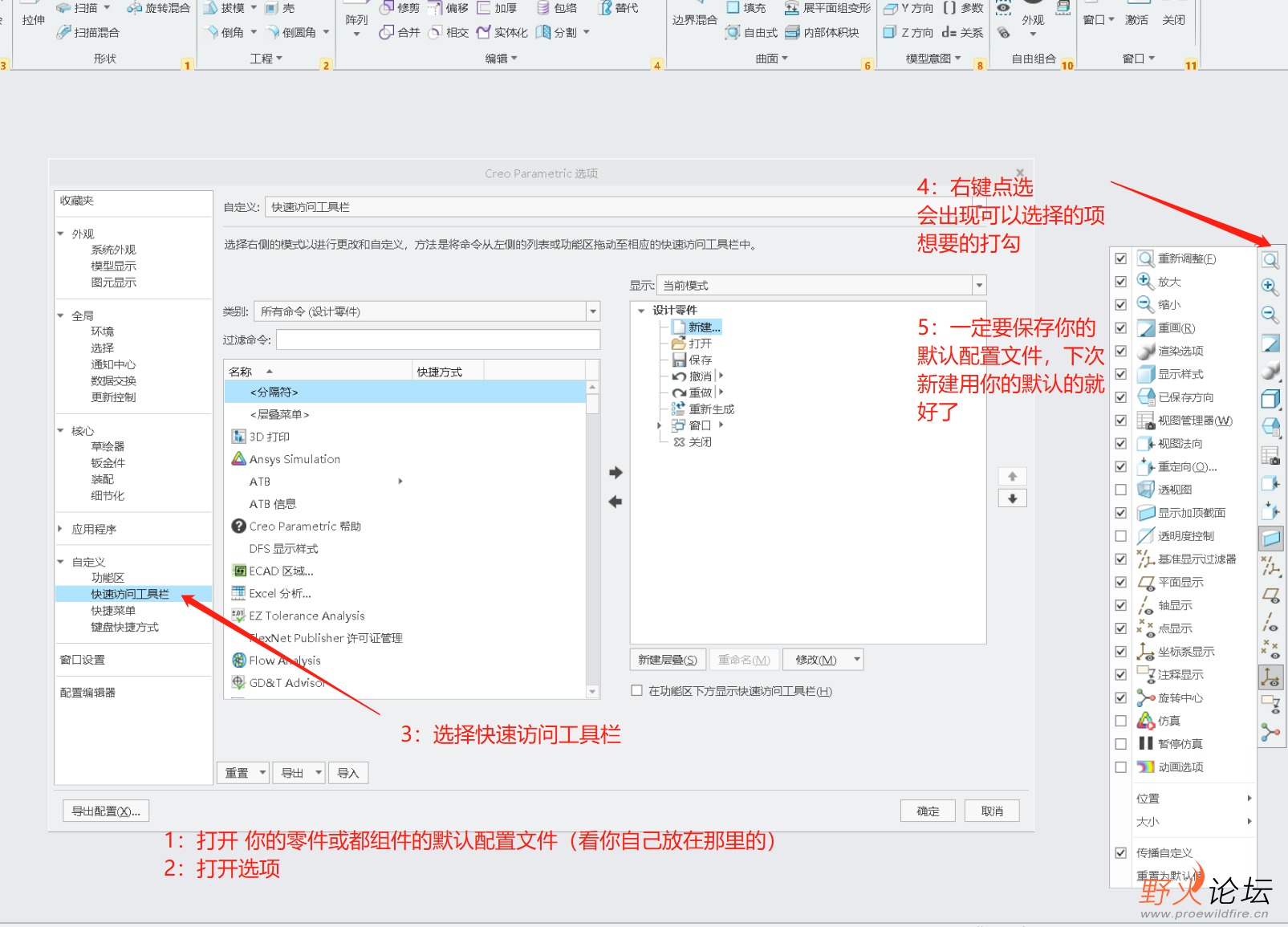Viewport: 1288px width, 927px height.
Task: Click the 新建层叠 button
Action: pyautogui.click(x=668, y=660)
